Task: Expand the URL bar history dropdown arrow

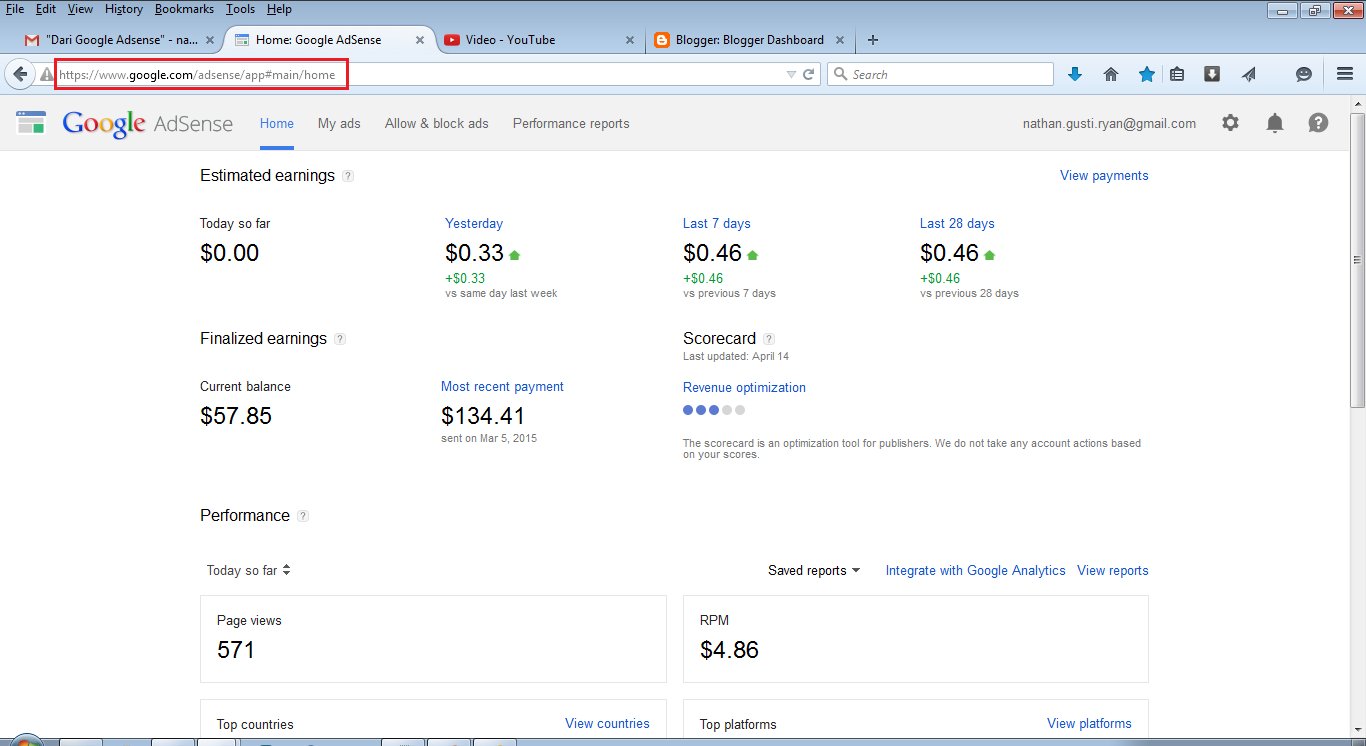Action: 791,75
